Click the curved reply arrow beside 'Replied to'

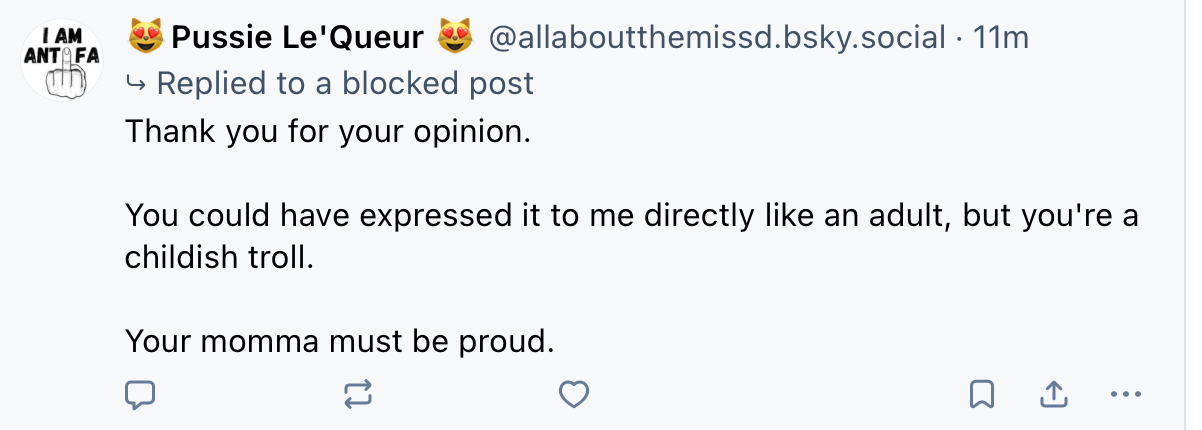point(136,83)
